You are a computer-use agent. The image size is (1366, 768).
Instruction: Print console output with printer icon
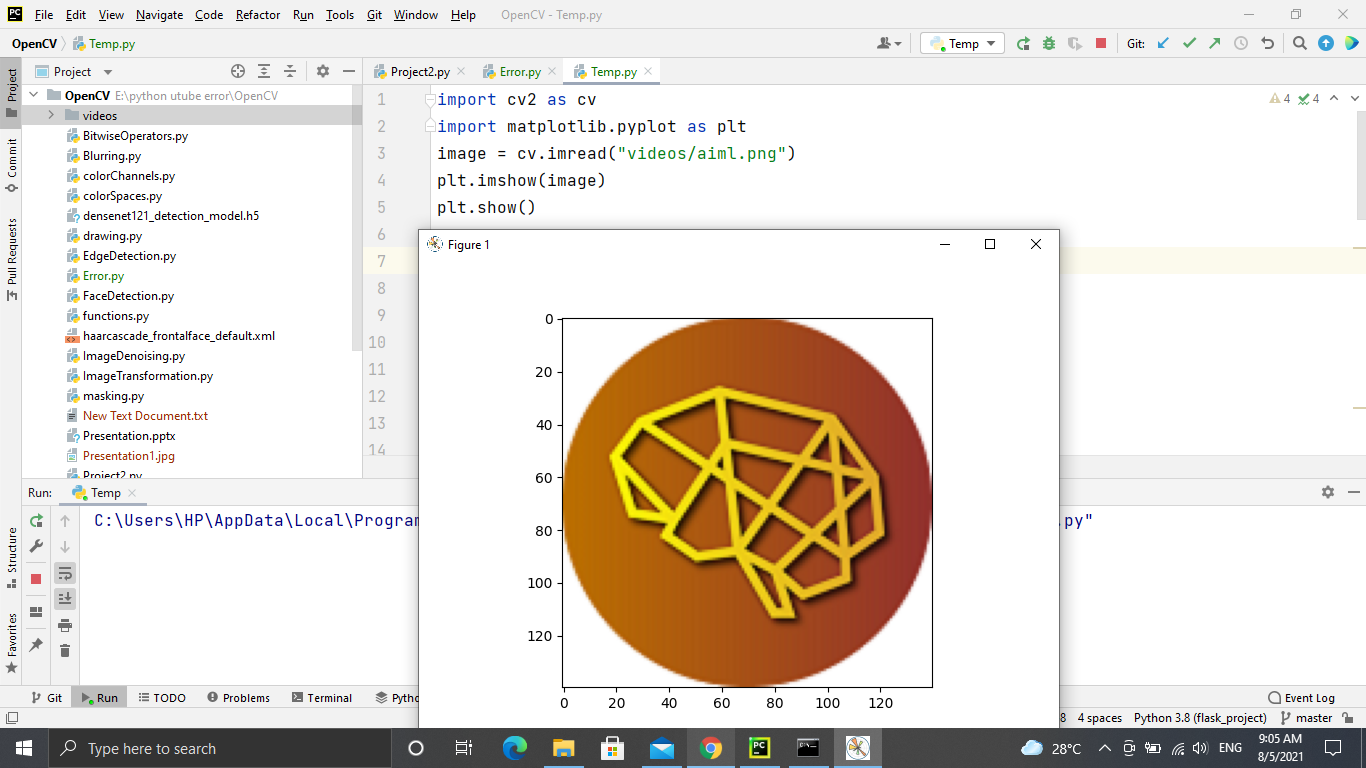(65, 624)
